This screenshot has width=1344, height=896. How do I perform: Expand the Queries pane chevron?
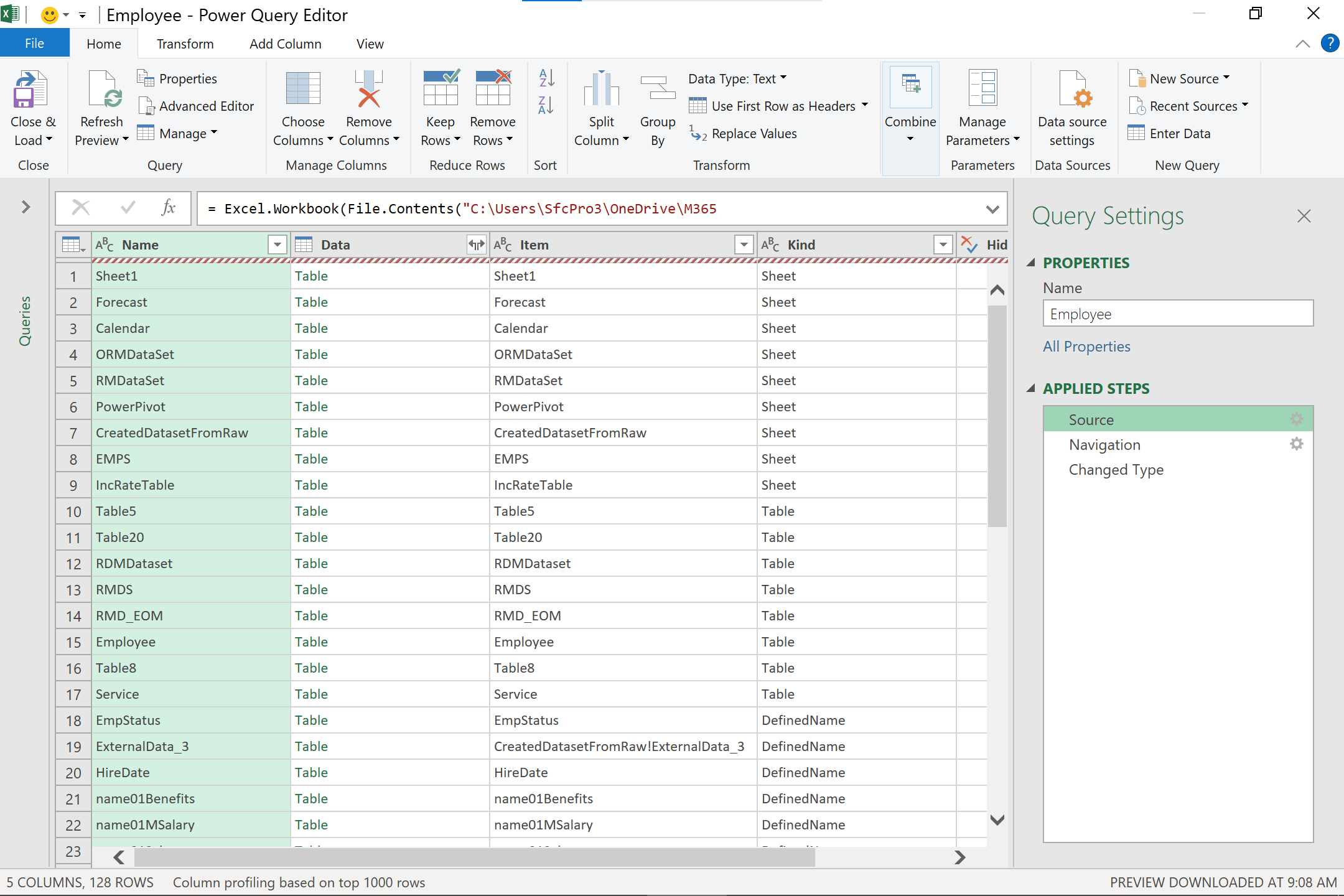26,207
